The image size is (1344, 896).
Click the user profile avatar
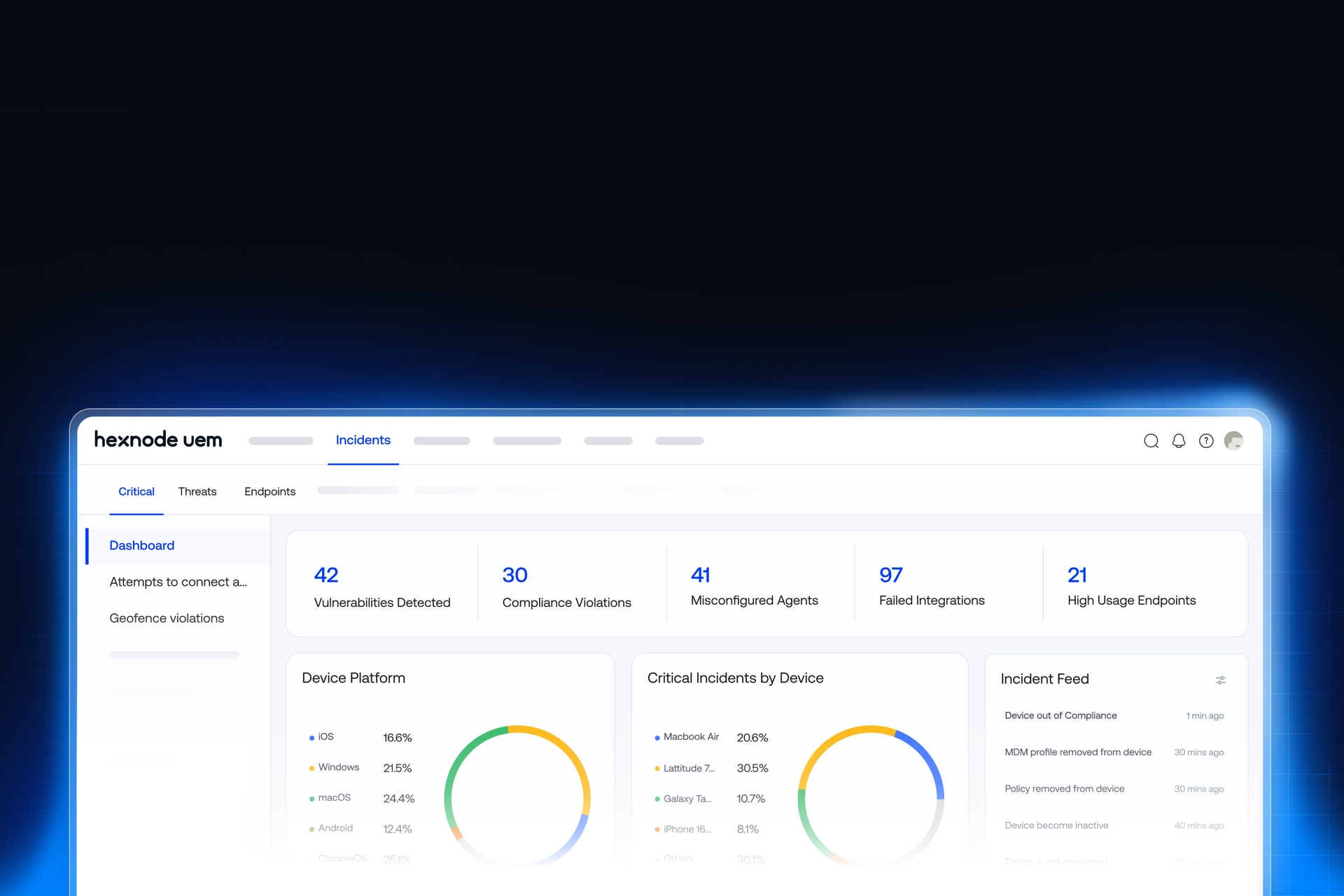[x=1234, y=441]
